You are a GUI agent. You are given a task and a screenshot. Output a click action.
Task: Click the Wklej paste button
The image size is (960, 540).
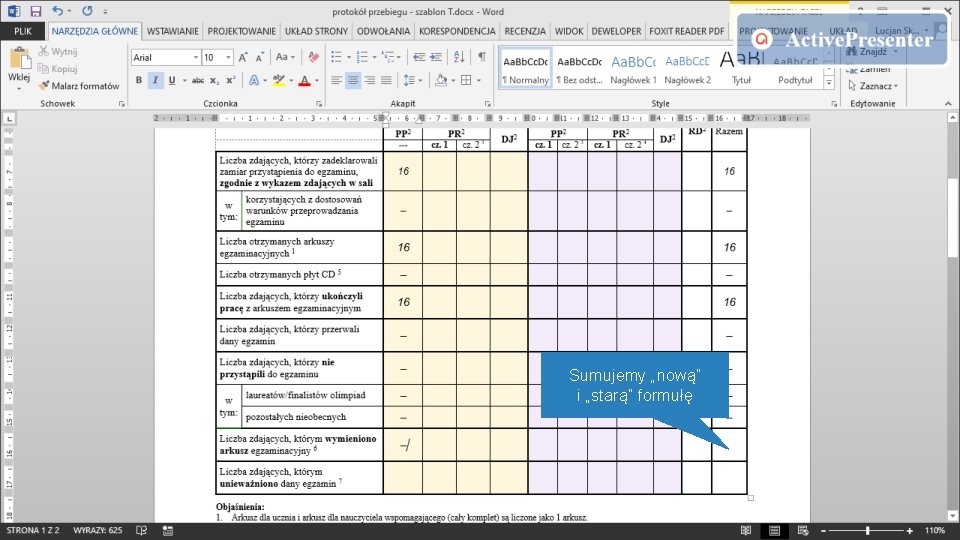19,67
